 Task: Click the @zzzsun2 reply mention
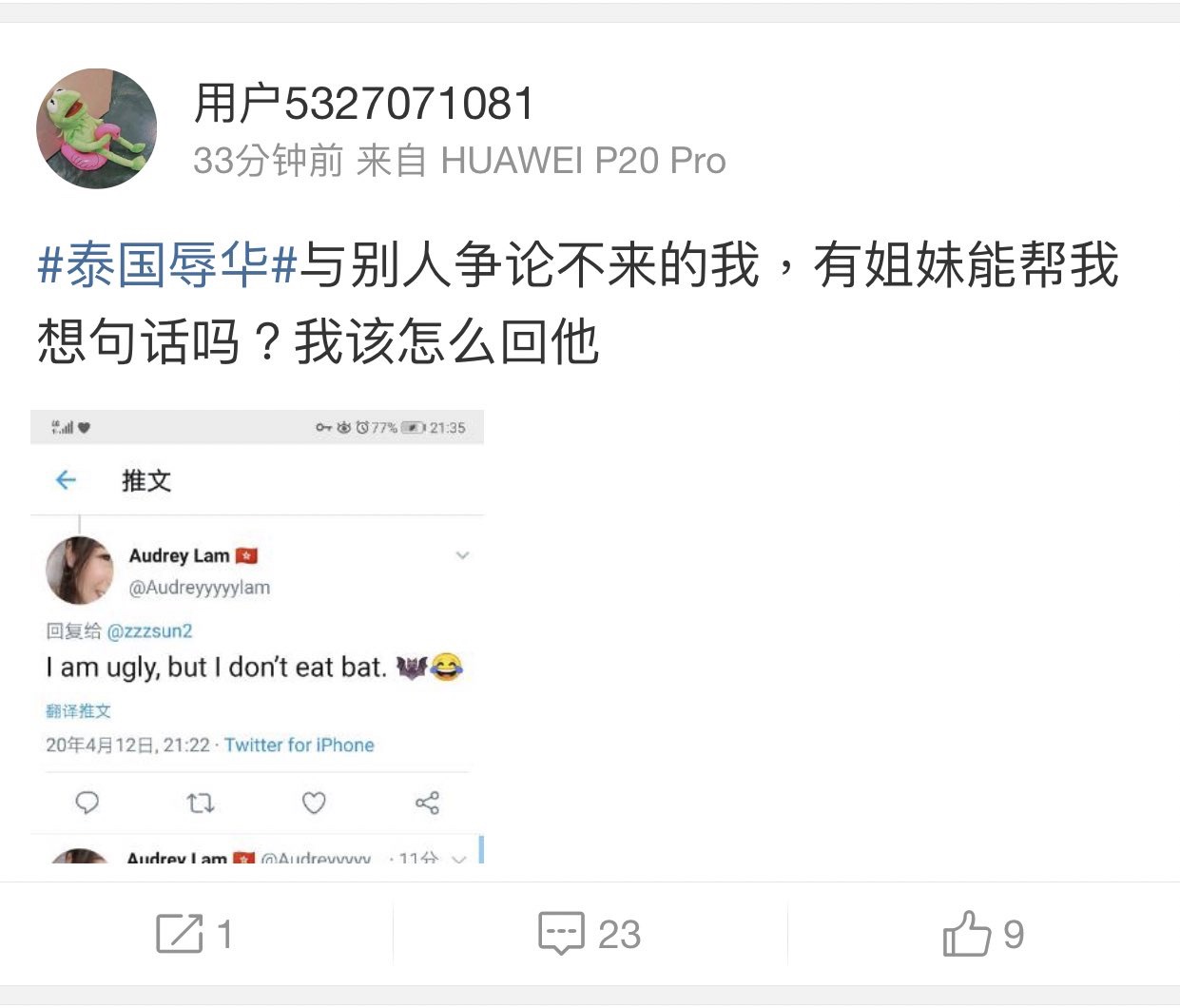click(149, 631)
